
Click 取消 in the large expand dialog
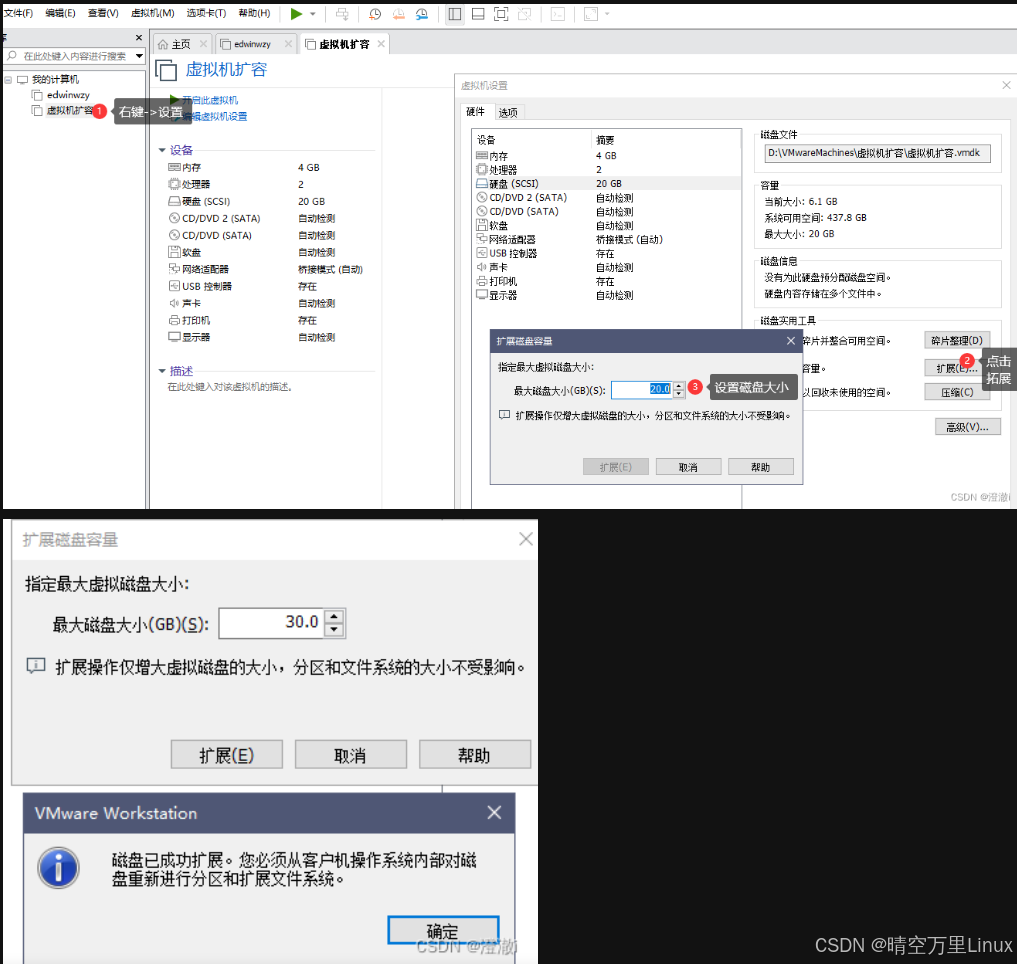pyautogui.click(x=351, y=754)
